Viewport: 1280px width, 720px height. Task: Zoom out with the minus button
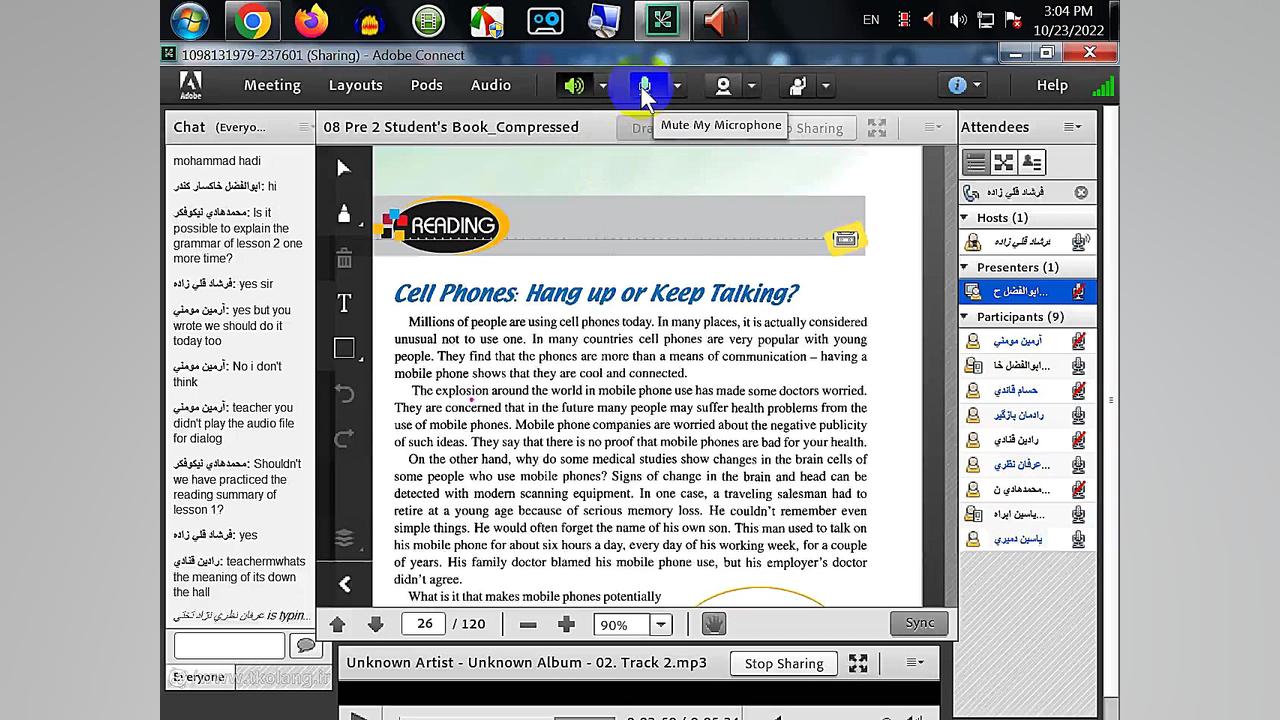tap(528, 625)
